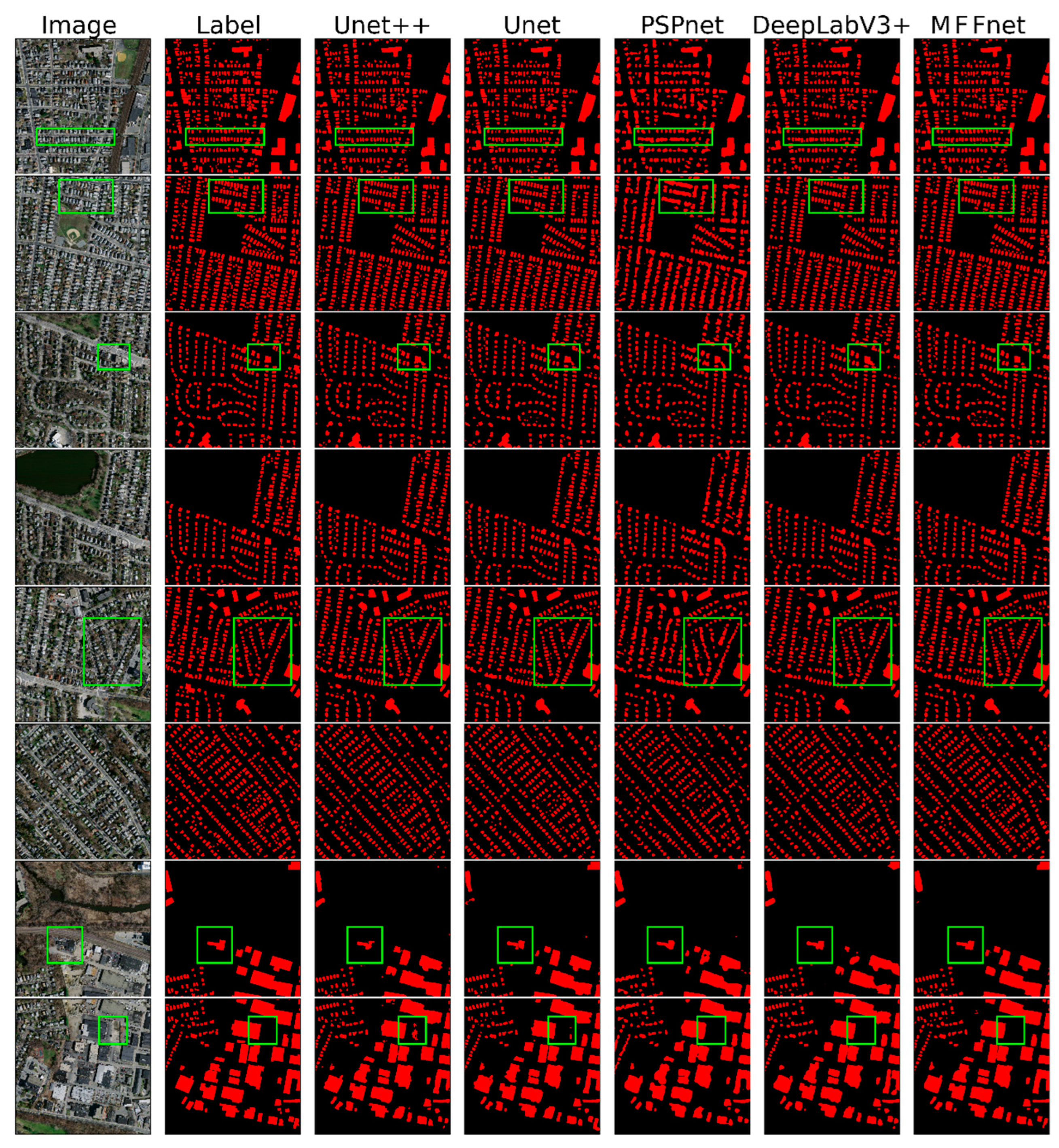Click the Unet++ column header

[382, 25]
